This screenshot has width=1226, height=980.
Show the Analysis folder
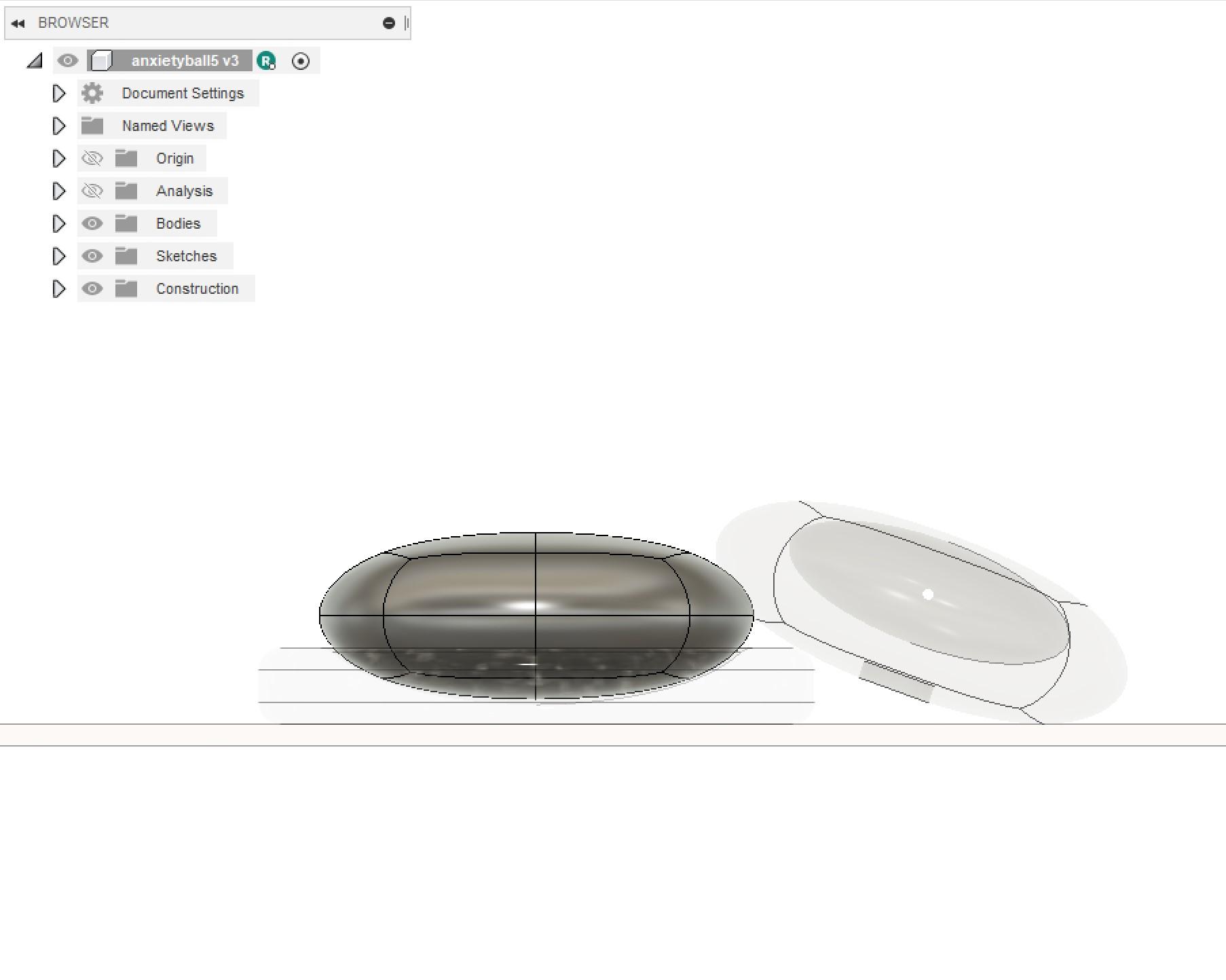(93, 191)
